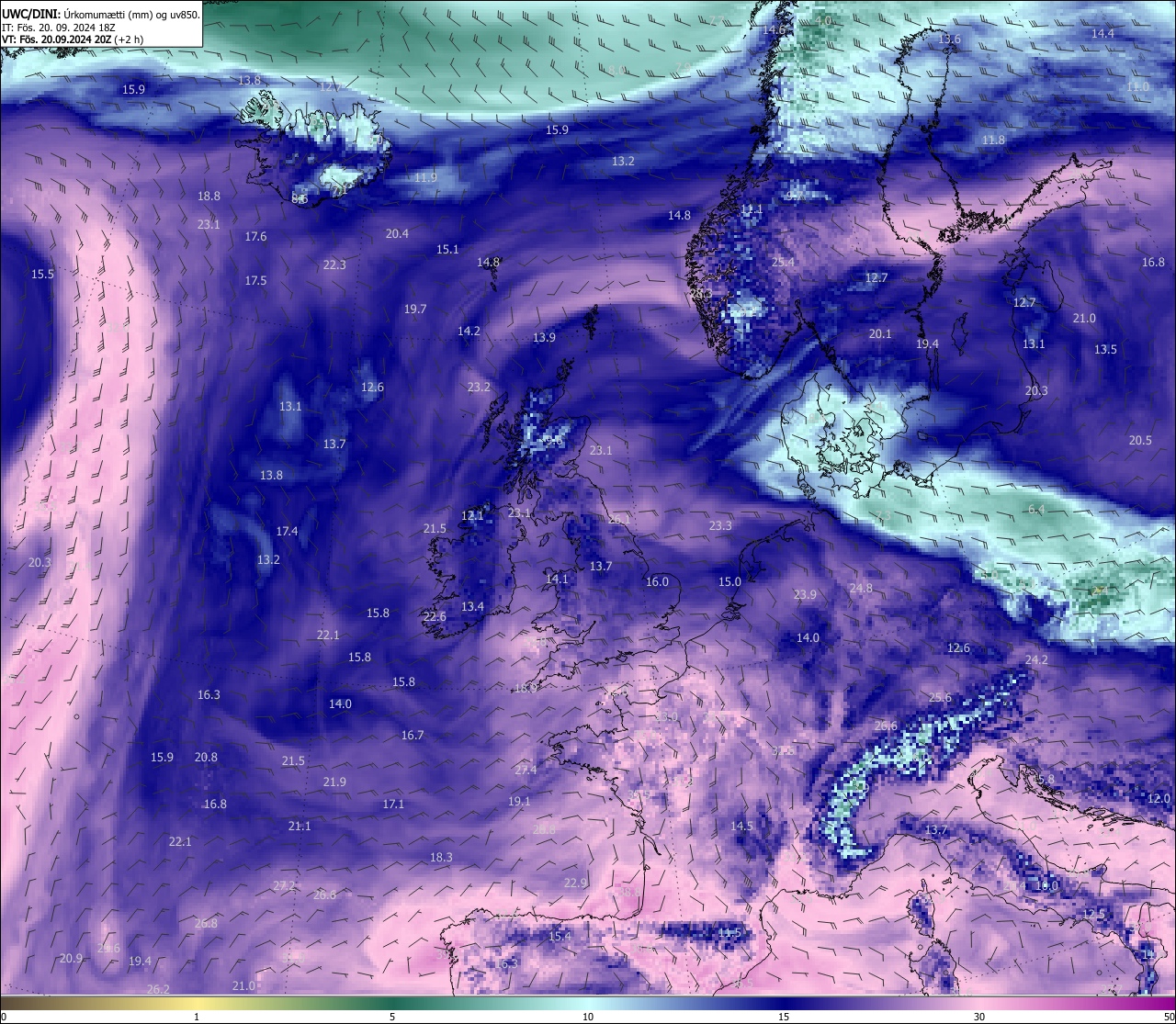Click the map value 20.4
Screen dimensions: 1176x1024
(397, 234)
